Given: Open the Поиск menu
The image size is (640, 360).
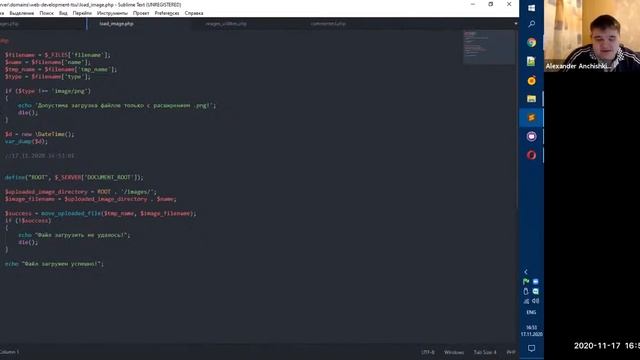Looking at the screenshot, I should coord(47,13).
